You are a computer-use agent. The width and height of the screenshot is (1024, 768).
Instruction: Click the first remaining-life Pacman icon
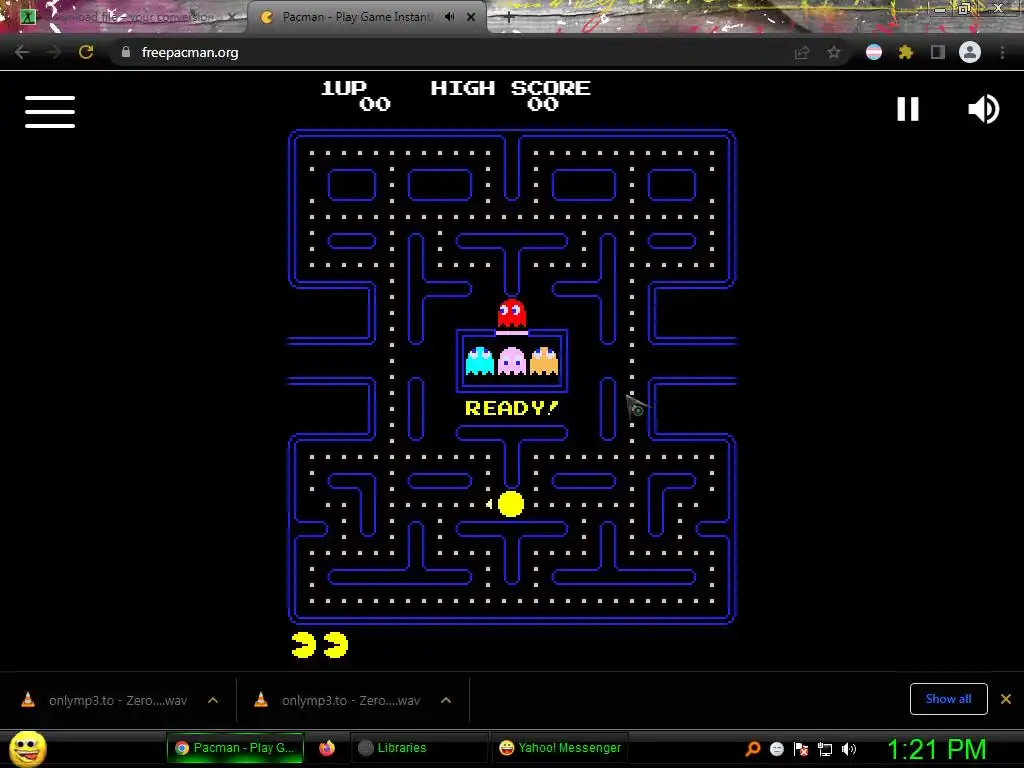[x=304, y=645]
